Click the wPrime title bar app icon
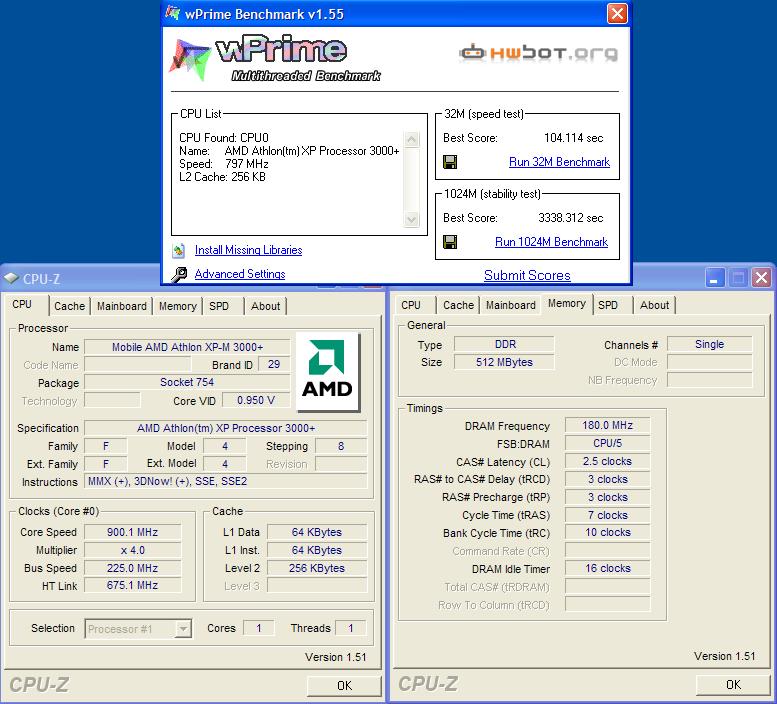 point(172,12)
